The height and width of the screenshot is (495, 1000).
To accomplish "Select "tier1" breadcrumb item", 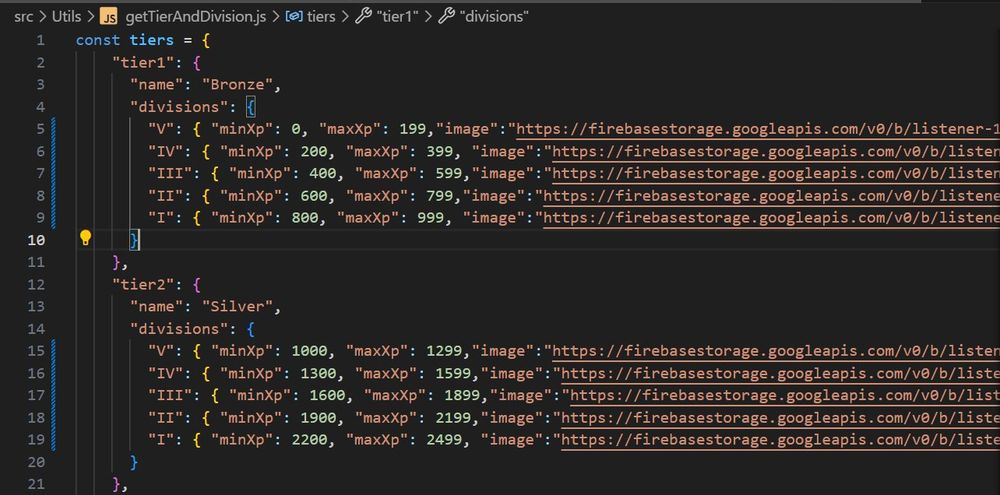I will [399, 17].
